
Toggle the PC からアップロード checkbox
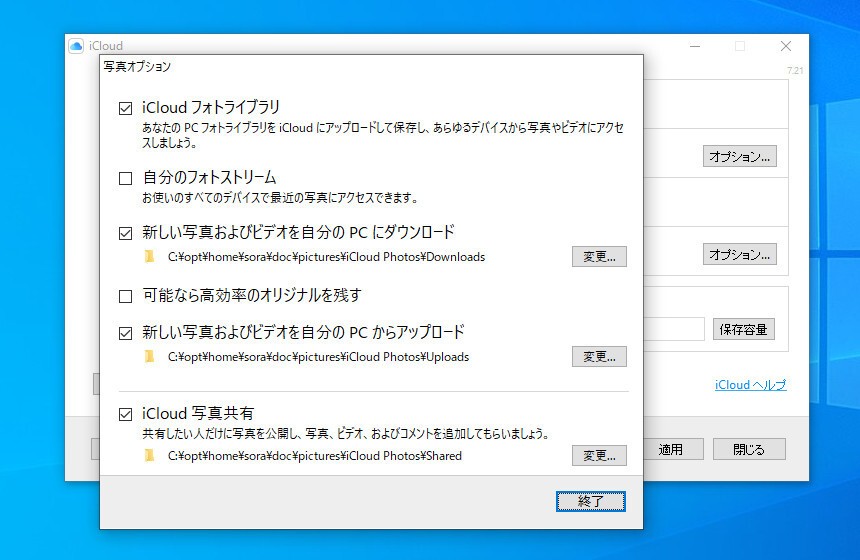coord(126,333)
